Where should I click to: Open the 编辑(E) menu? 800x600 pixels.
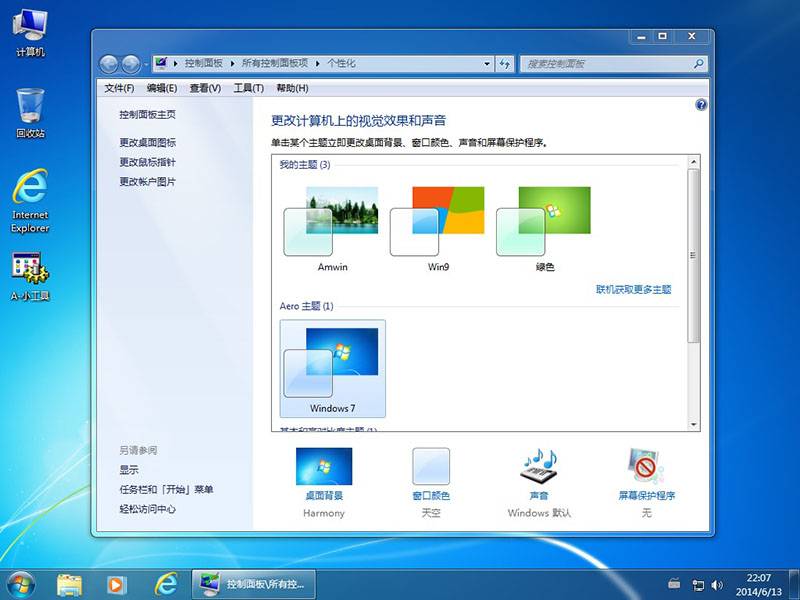click(162, 88)
